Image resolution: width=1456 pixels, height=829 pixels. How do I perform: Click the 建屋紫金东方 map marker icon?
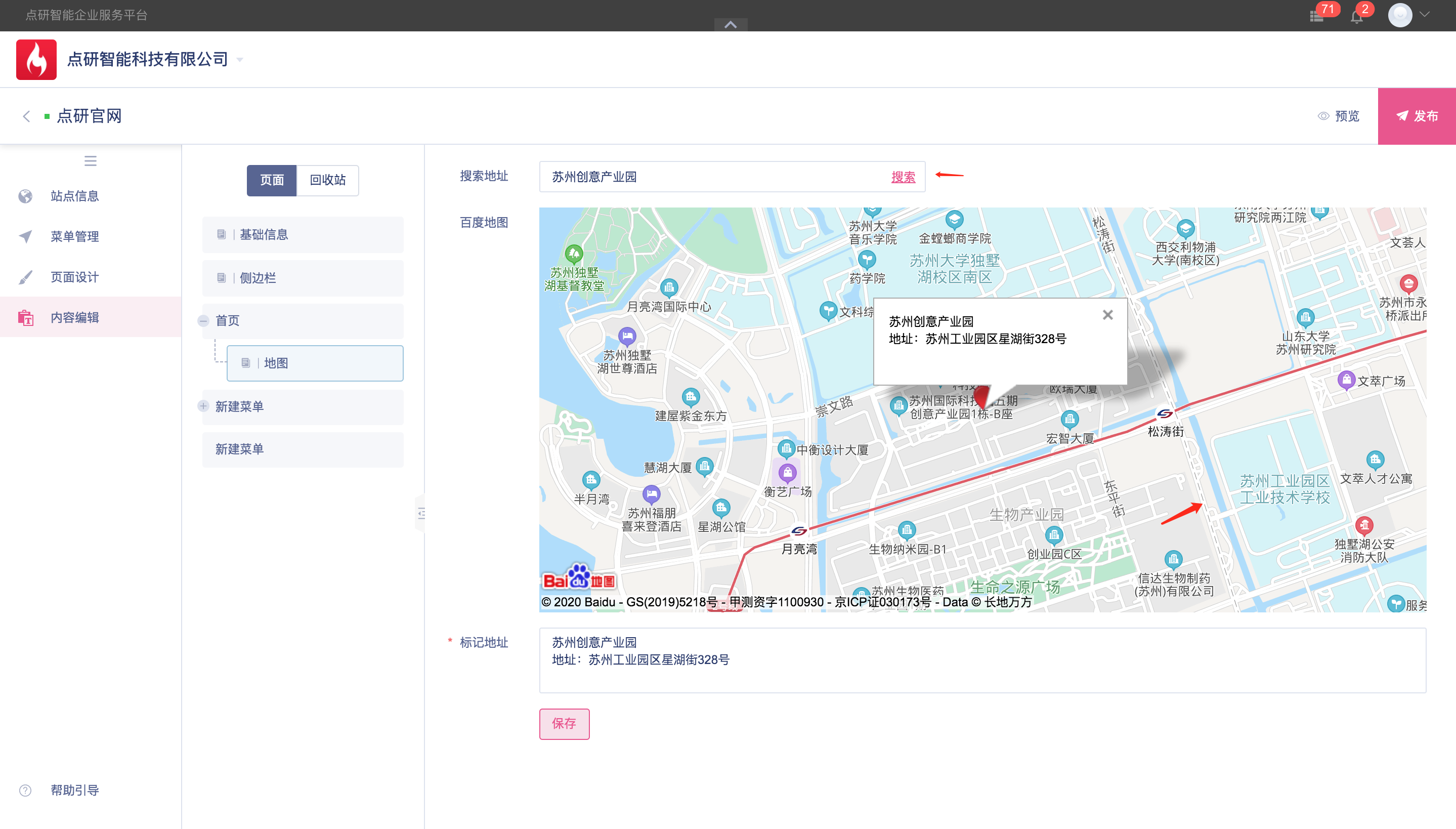point(691,397)
